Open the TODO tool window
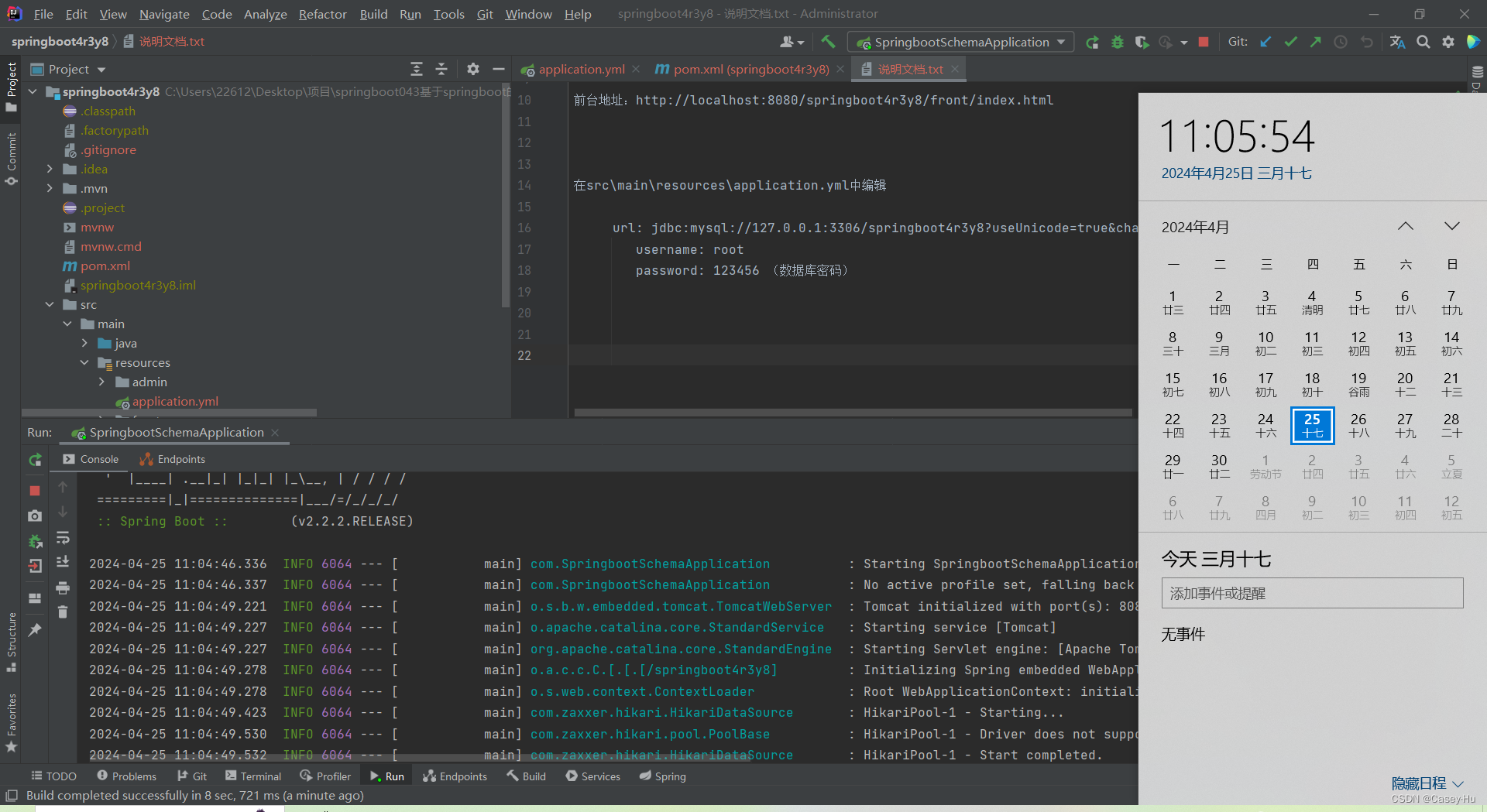The height and width of the screenshot is (812, 1487). [x=53, y=776]
